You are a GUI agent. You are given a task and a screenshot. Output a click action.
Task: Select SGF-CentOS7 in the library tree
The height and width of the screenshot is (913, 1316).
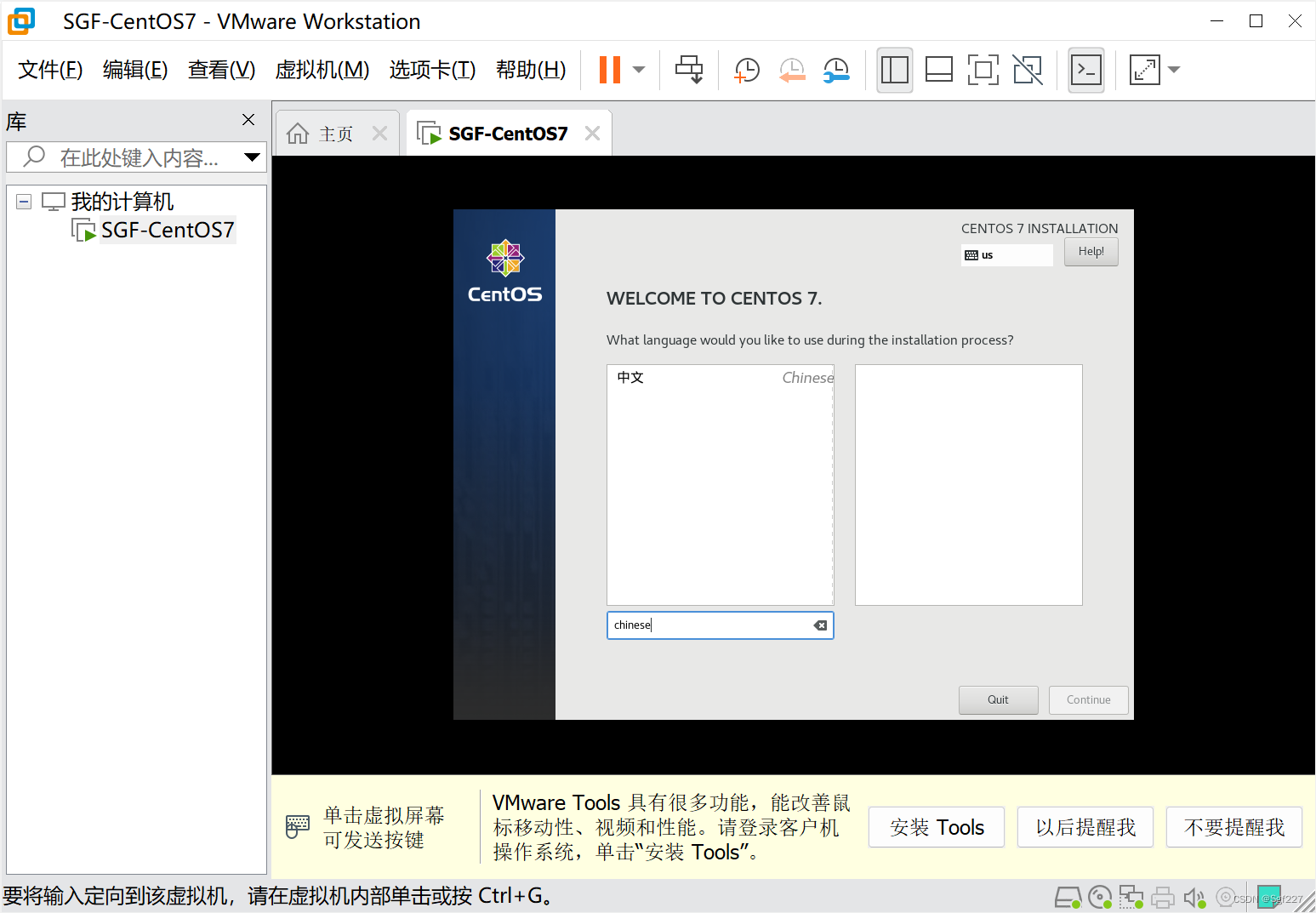(168, 231)
